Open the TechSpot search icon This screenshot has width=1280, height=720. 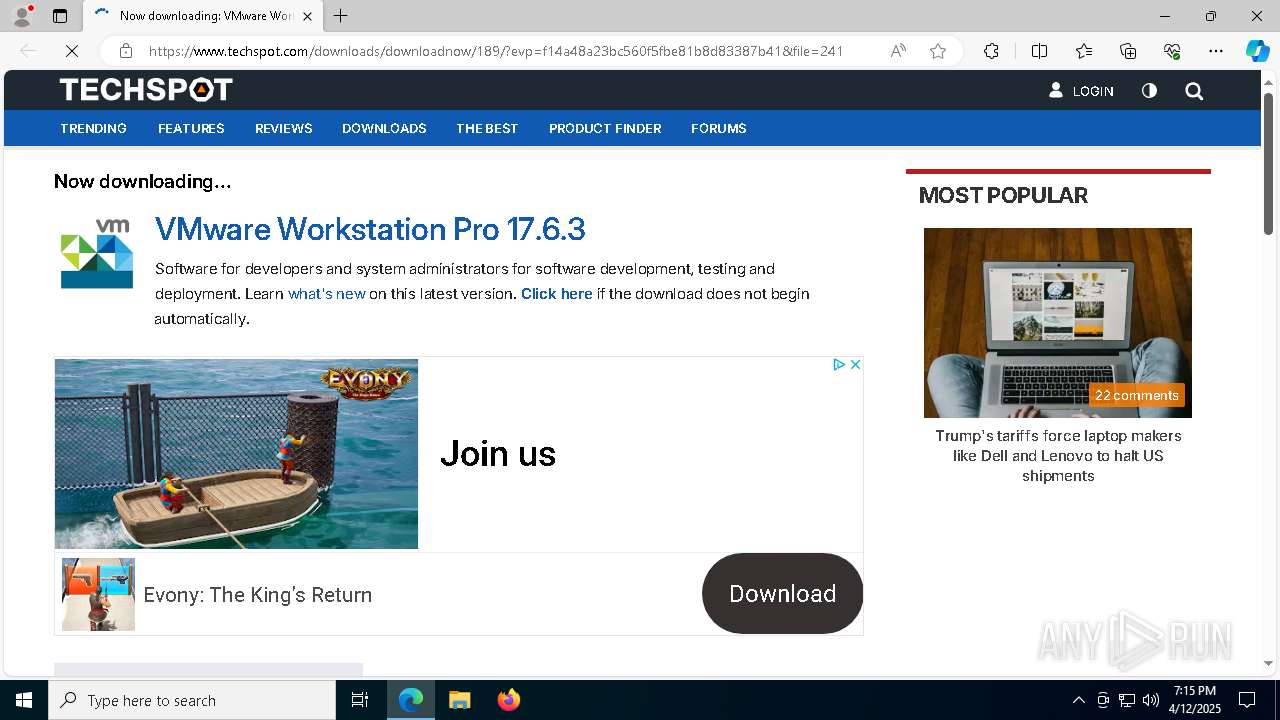[1194, 91]
